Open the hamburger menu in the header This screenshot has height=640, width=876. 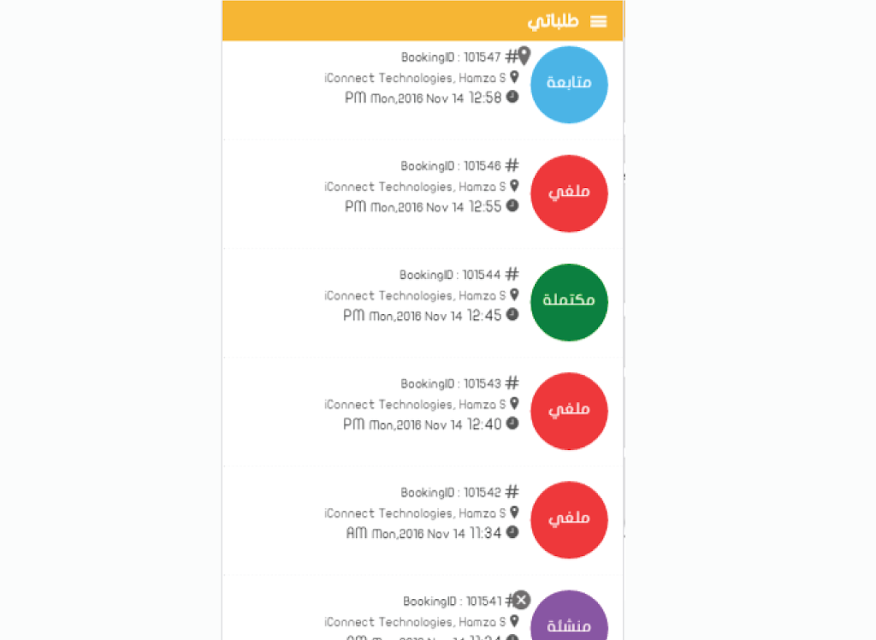pyautogui.click(x=598, y=22)
